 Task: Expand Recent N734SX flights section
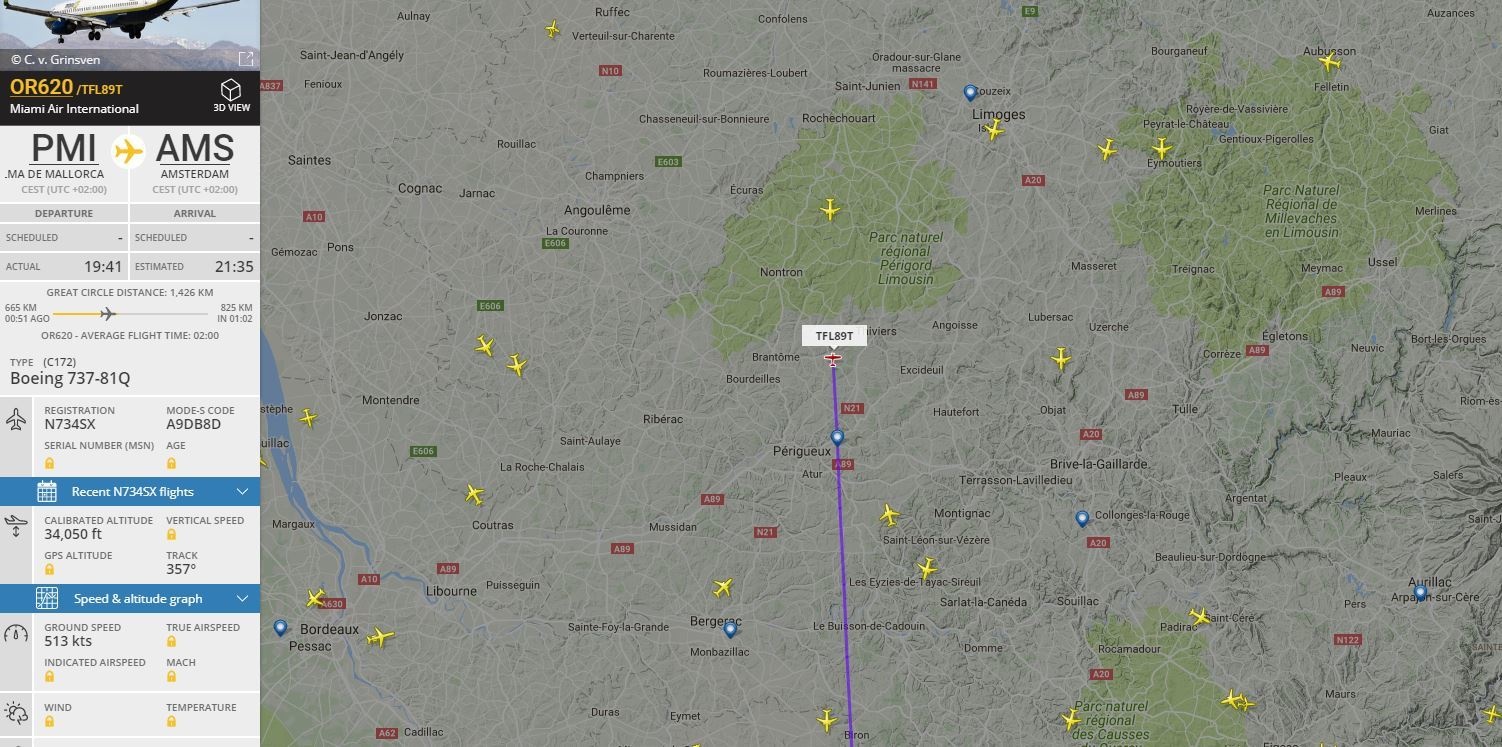[x=130, y=492]
